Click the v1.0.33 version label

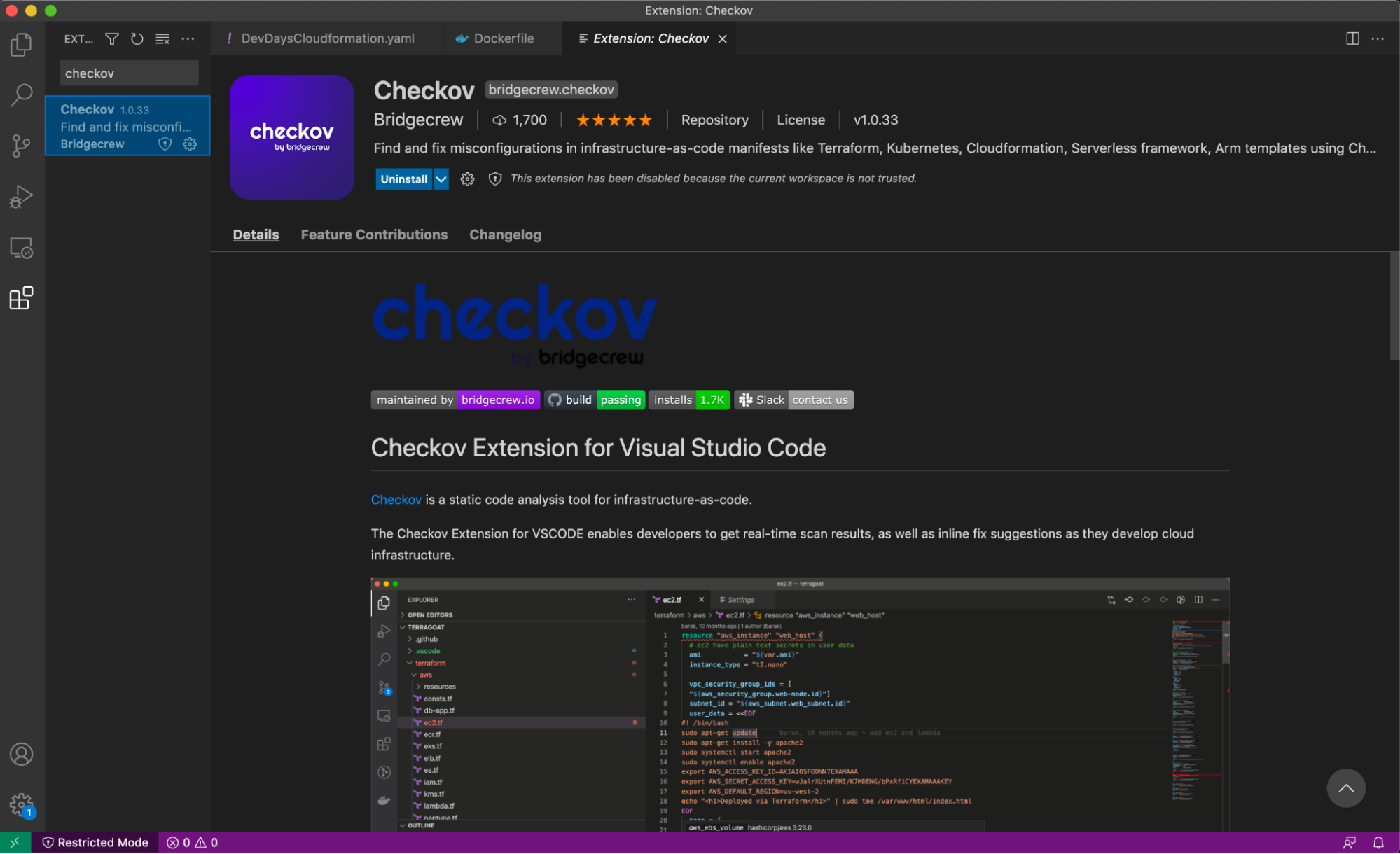[x=875, y=120]
